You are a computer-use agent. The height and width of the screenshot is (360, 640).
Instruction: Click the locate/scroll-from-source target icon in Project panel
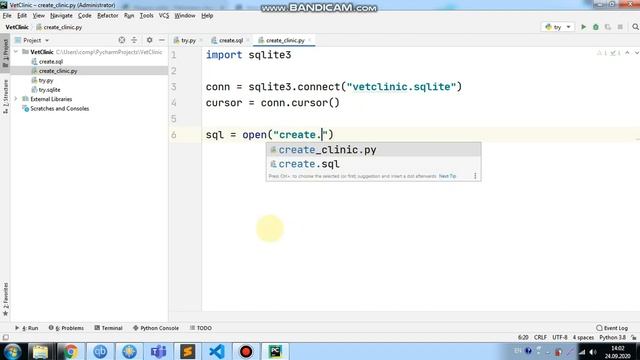(x=122, y=40)
